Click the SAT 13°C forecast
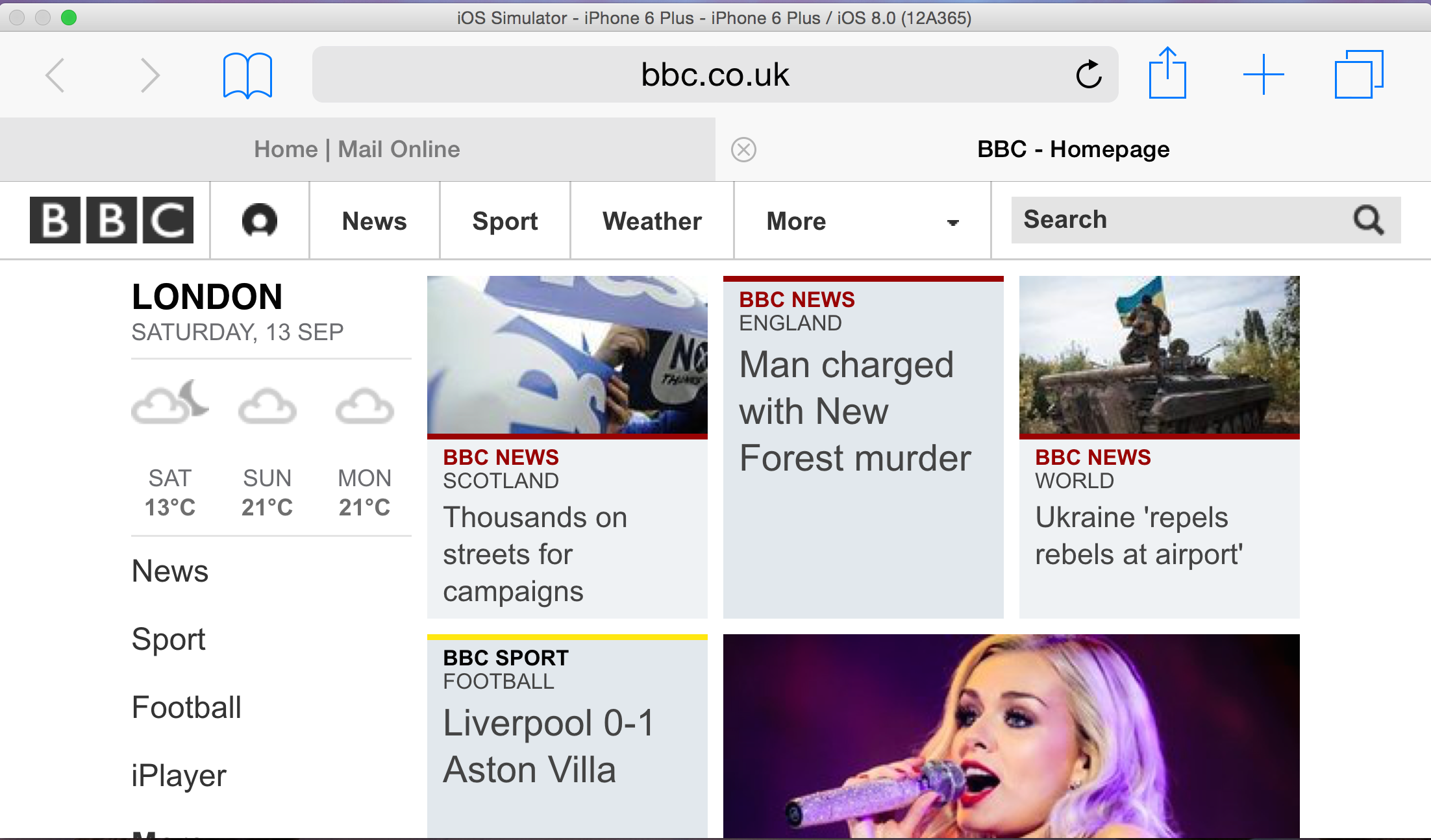The image size is (1431, 840). (170, 493)
